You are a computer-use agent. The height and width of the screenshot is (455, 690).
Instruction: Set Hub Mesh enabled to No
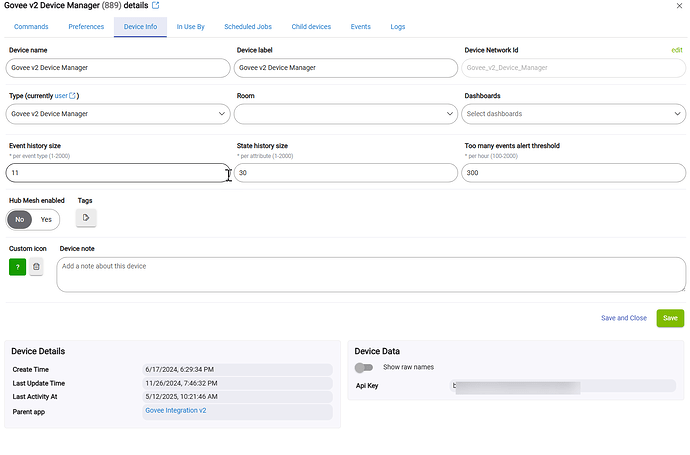pos(20,219)
